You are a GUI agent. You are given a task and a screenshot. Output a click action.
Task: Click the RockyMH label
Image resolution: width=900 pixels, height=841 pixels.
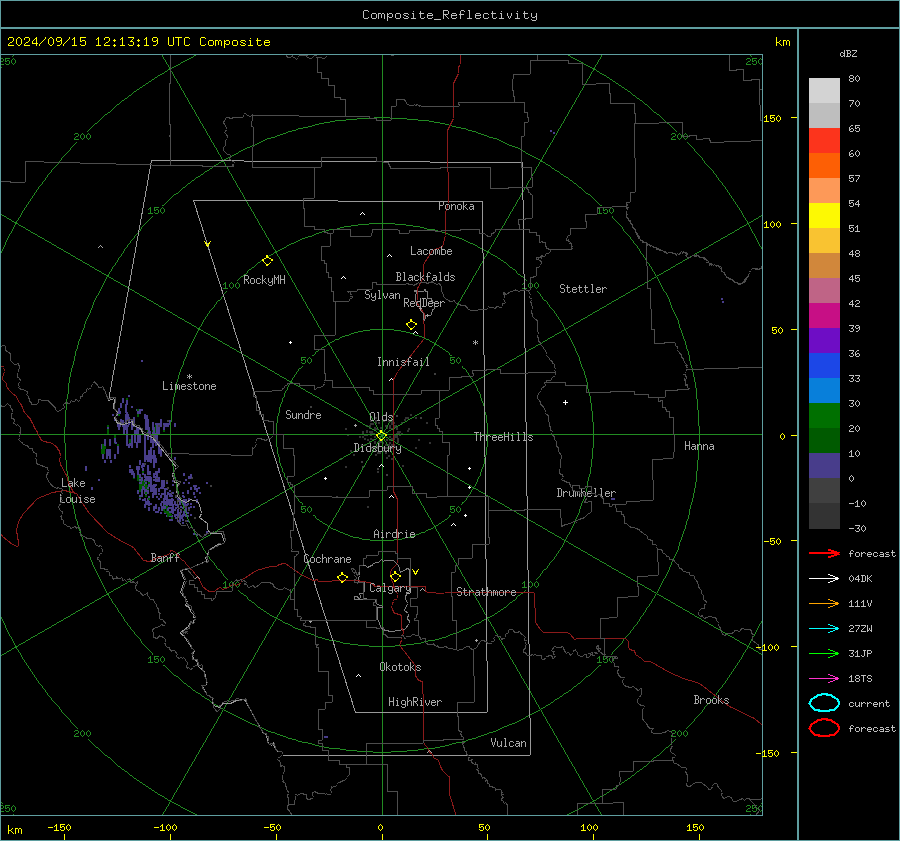pos(264,280)
